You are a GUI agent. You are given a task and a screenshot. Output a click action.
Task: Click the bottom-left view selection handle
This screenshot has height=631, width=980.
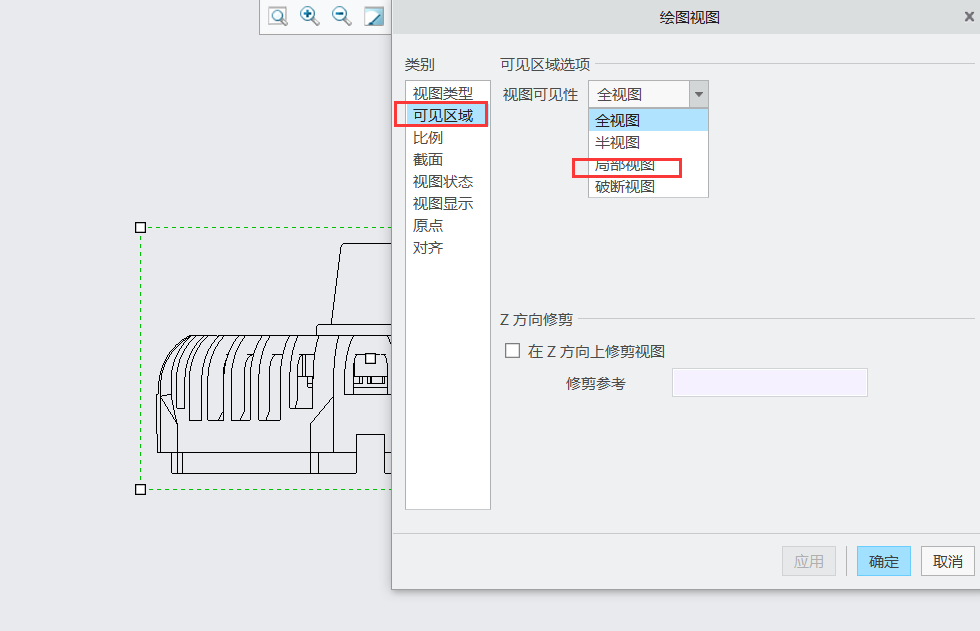[141, 489]
